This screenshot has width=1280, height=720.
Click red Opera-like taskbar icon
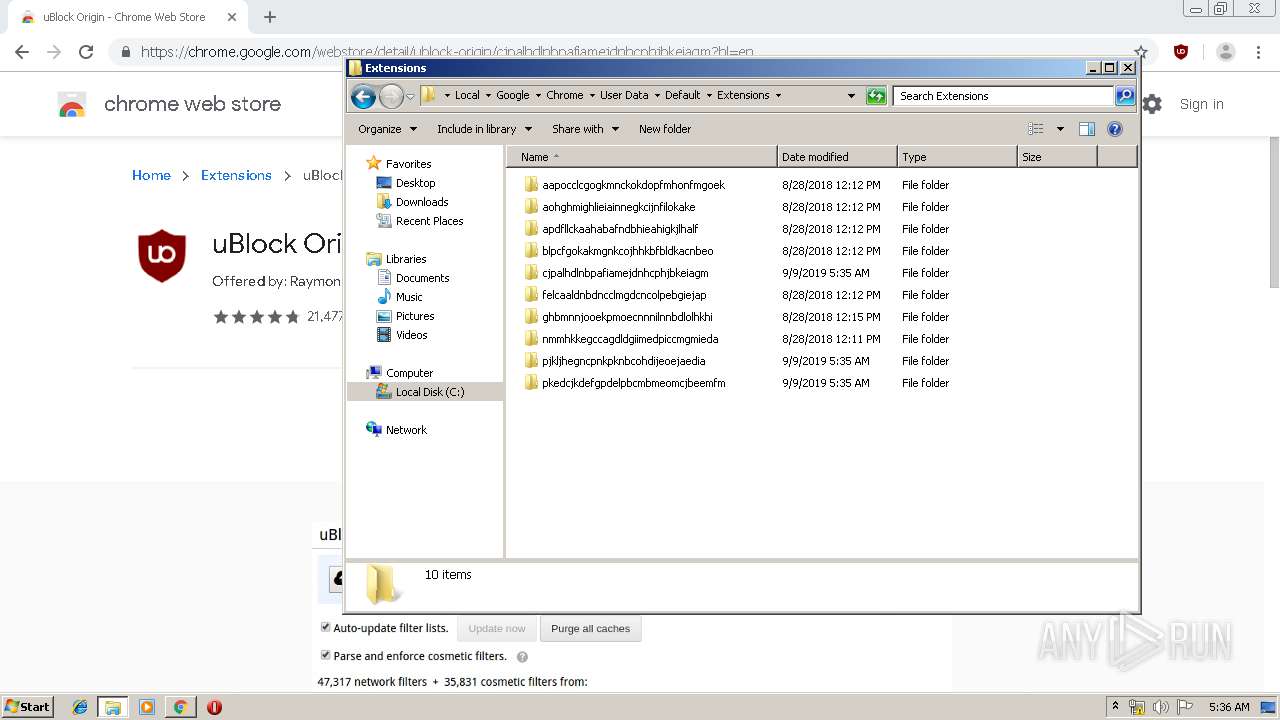(x=214, y=707)
